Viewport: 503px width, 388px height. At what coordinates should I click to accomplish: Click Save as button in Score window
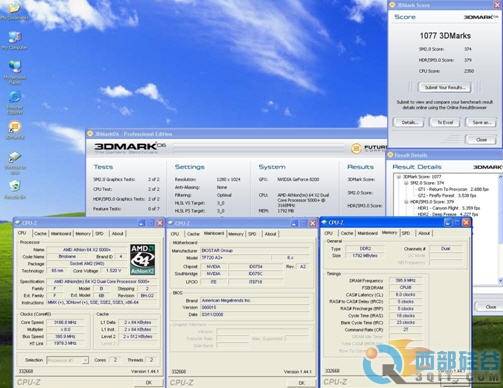tap(481, 123)
